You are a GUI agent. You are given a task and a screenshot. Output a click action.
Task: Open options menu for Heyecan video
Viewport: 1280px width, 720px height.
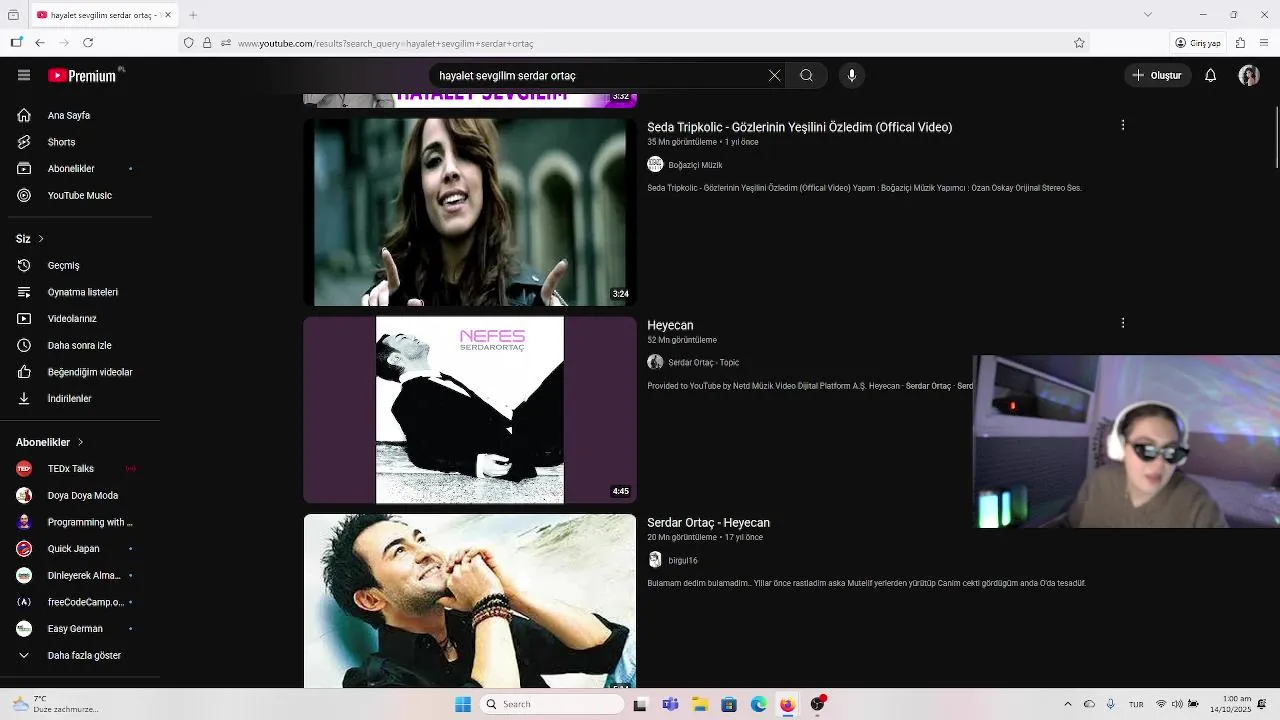coord(1122,323)
